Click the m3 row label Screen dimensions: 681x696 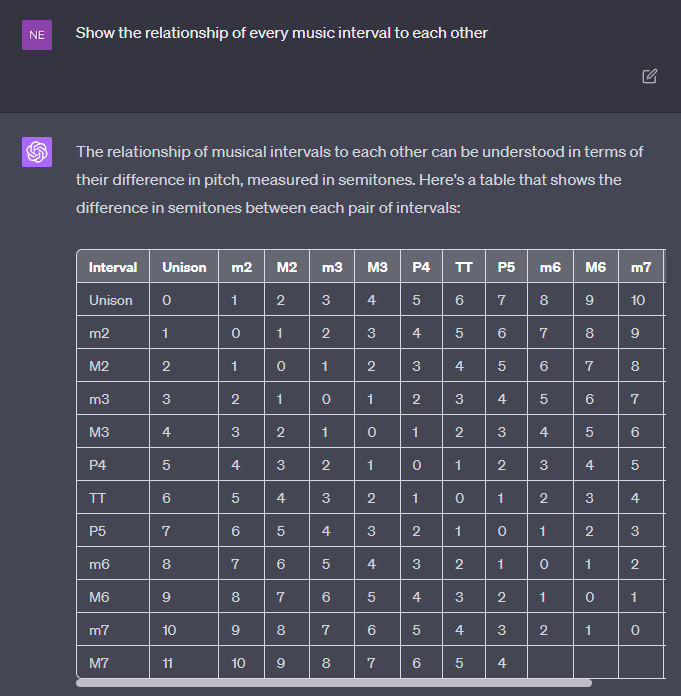click(98, 399)
